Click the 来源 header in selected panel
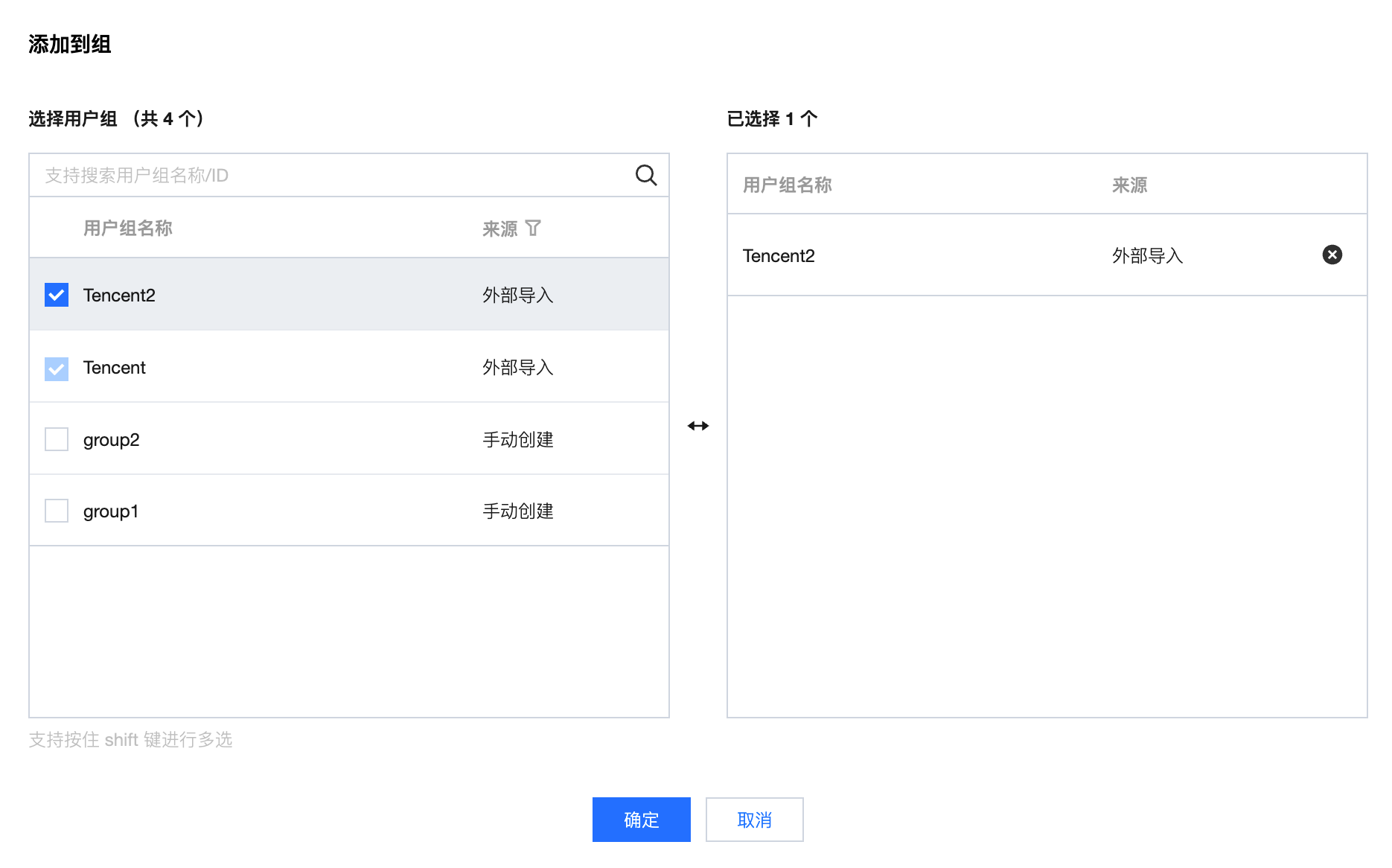 (1129, 185)
